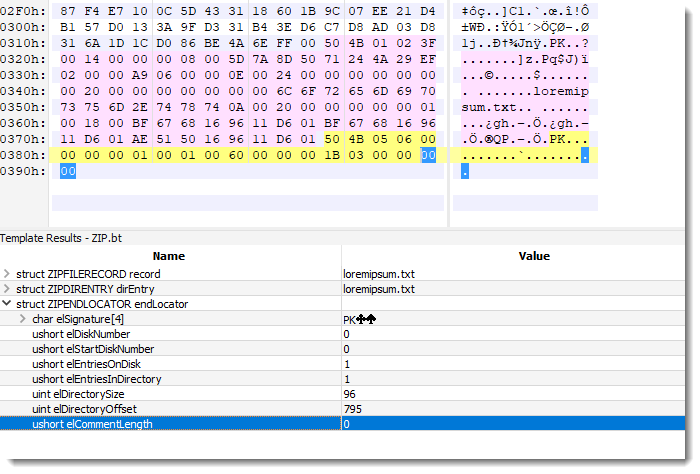700x474 pixels.
Task: Click address 02F0h row label
Action: [22, 8]
